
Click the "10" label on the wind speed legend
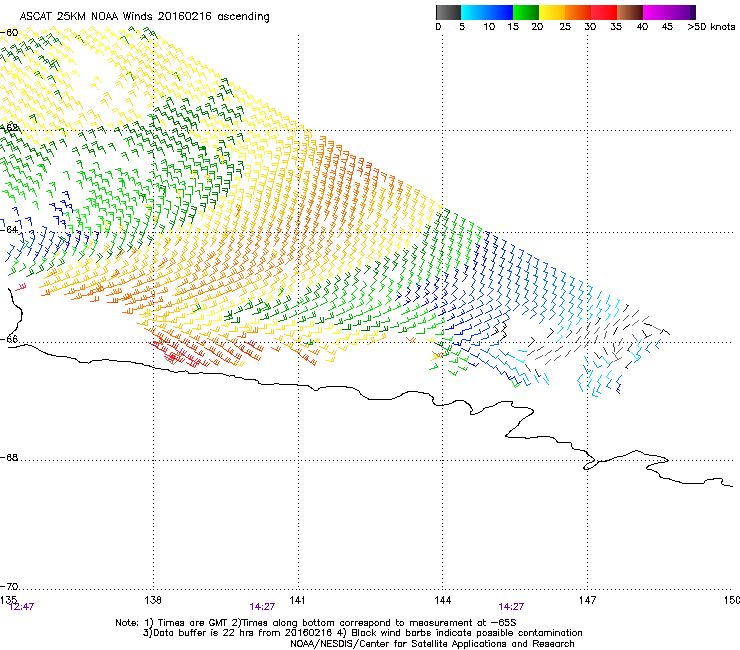point(489,27)
